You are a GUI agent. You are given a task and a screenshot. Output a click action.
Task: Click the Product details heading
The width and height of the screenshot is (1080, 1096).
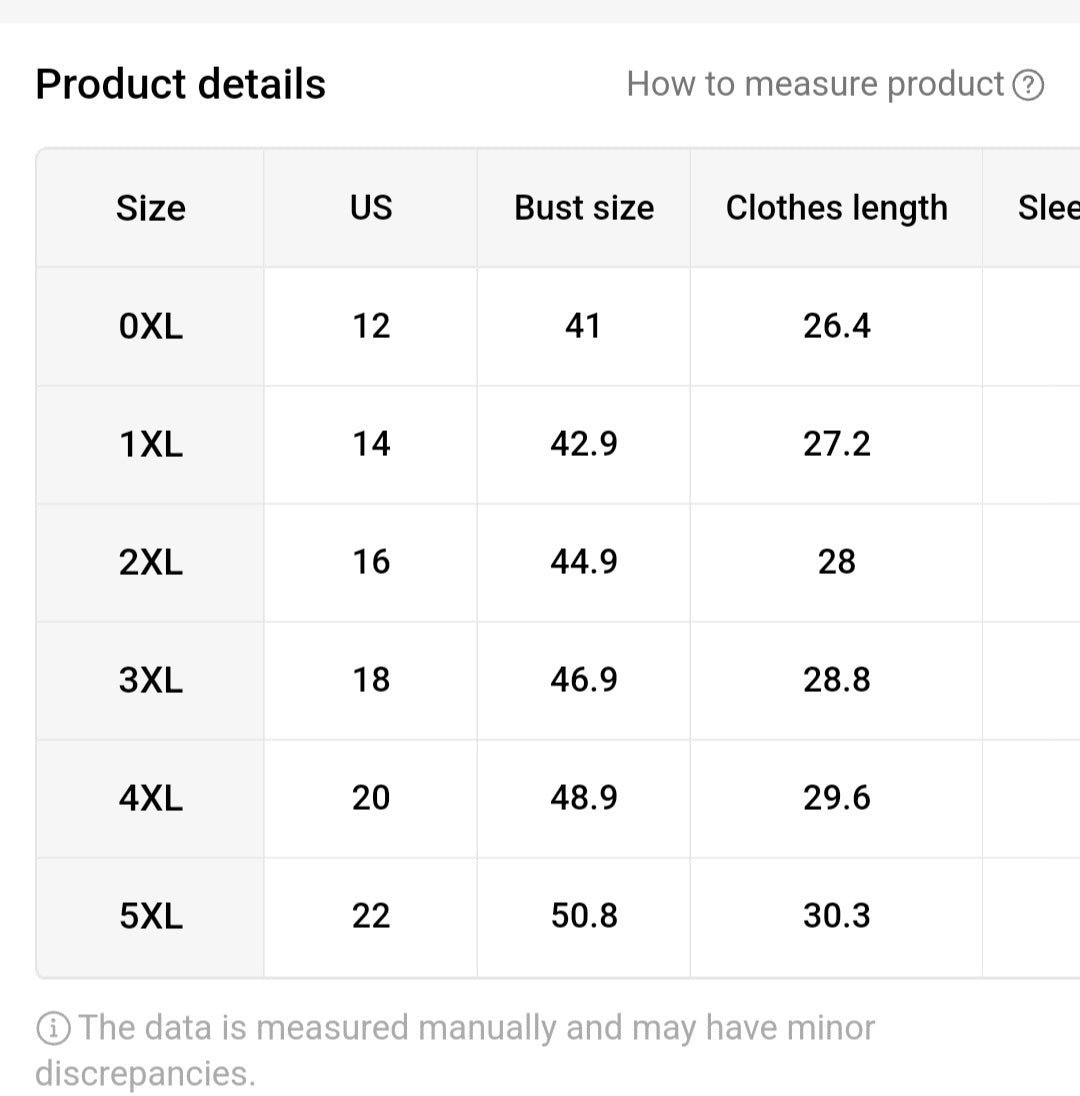180,84
